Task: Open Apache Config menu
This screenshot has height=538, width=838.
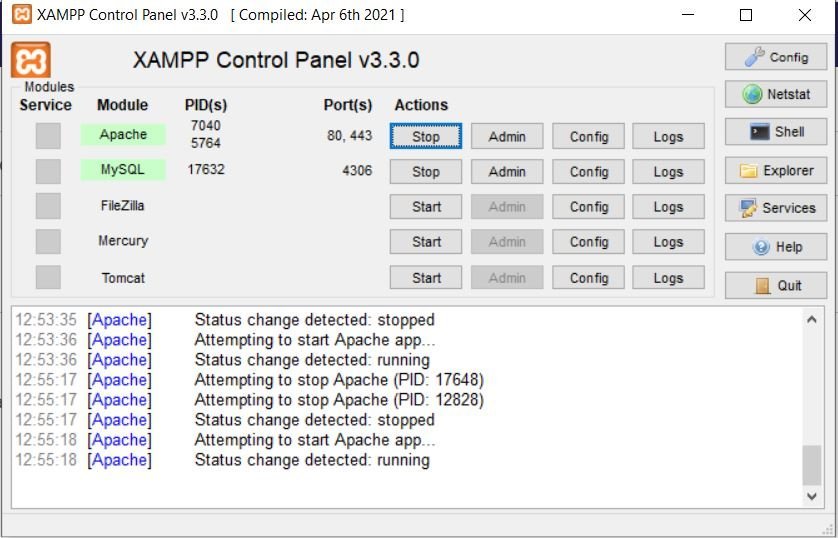Action: (x=588, y=136)
